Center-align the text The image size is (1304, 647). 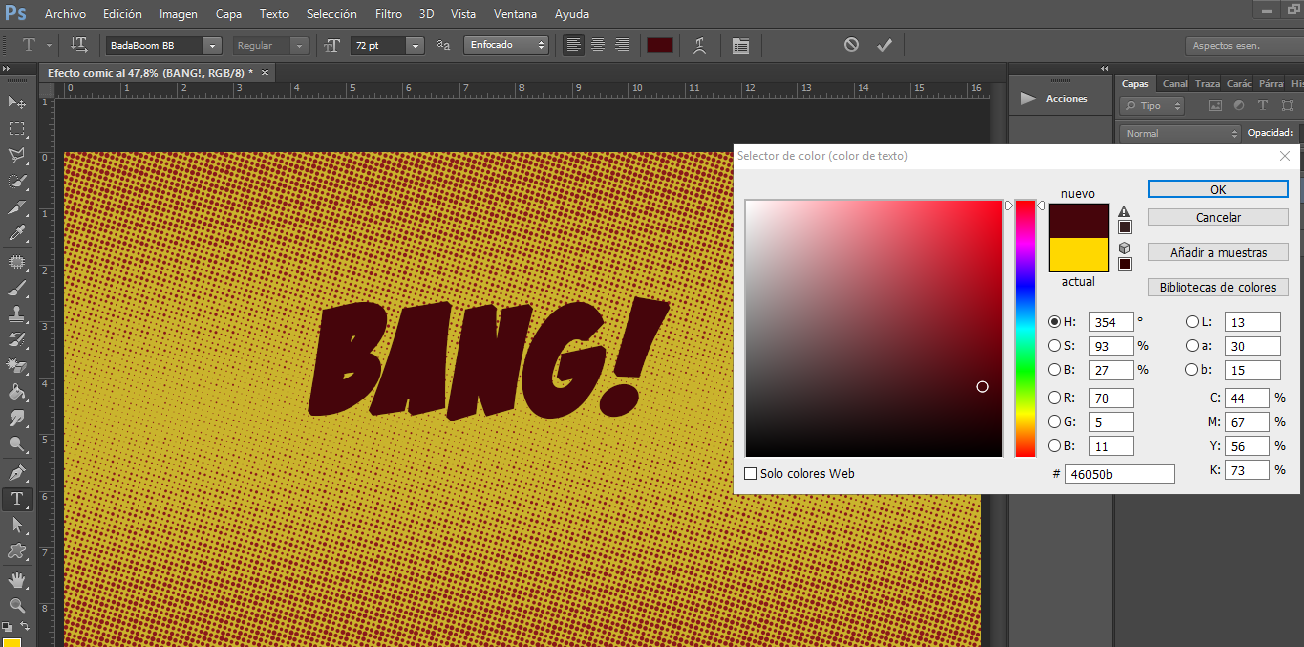pyautogui.click(x=598, y=45)
